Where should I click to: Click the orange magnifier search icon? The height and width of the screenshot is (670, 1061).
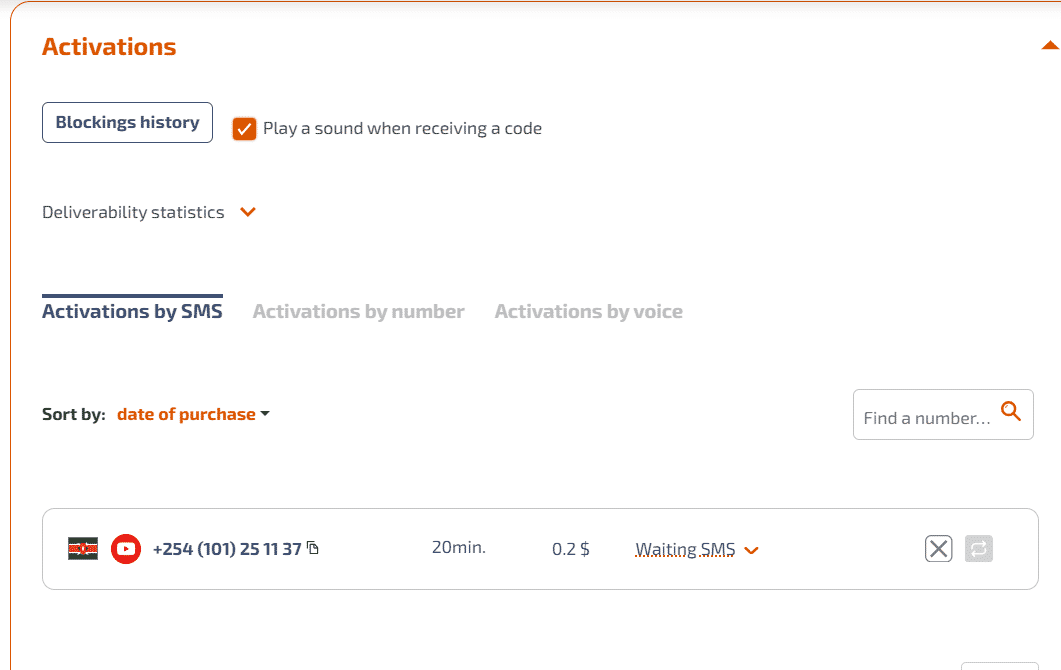tap(1011, 411)
